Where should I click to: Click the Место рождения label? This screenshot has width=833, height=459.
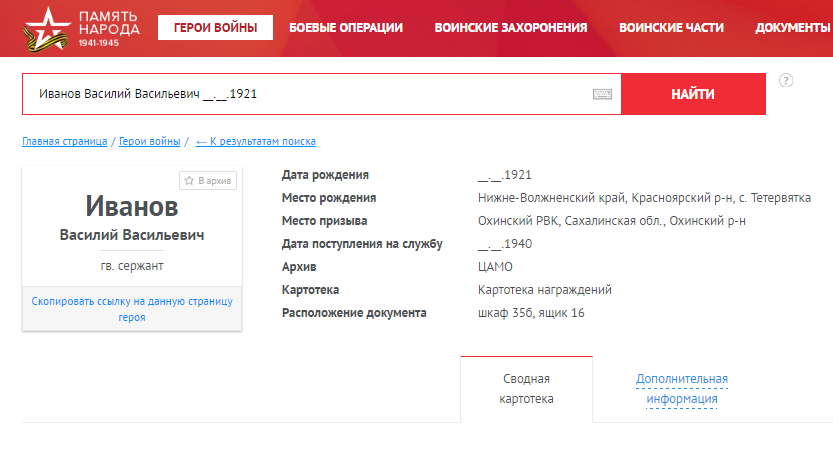point(329,198)
